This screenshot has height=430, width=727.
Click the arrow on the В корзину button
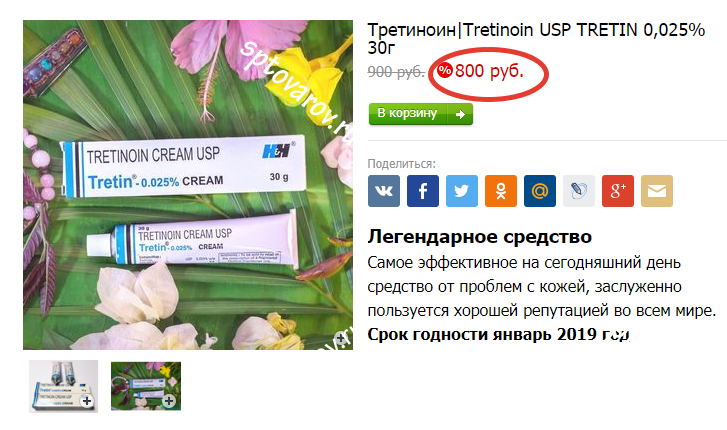pyautogui.click(x=460, y=115)
